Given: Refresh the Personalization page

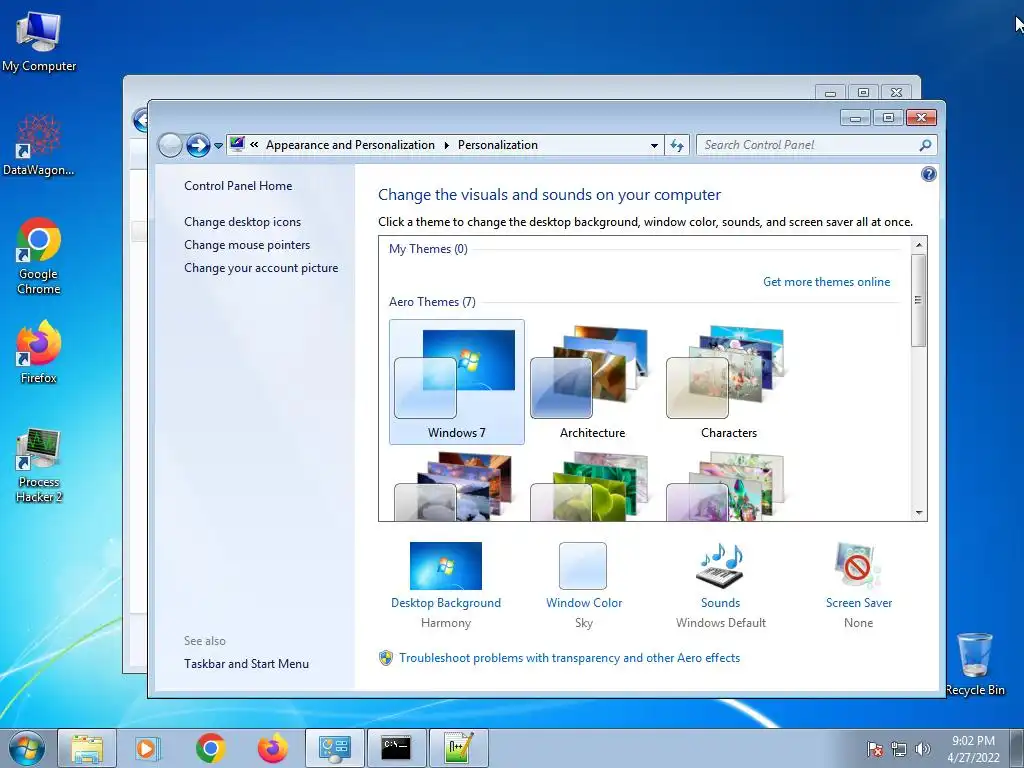Looking at the screenshot, I should pyautogui.click(x=677, y=145).
